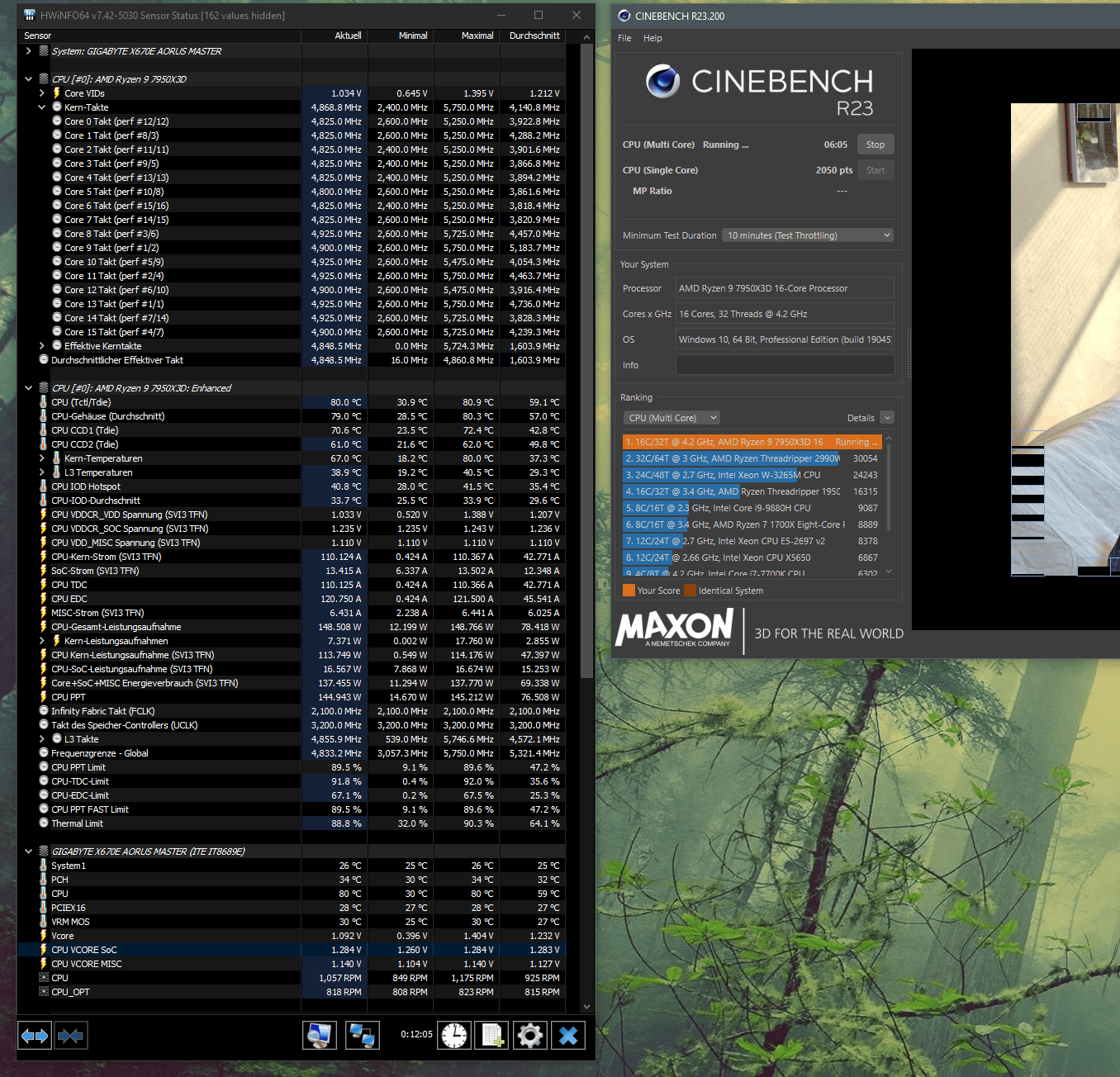
Task: Select the running Ryzen 9 7950X3D ranking entry
Action: coord(752,442)
